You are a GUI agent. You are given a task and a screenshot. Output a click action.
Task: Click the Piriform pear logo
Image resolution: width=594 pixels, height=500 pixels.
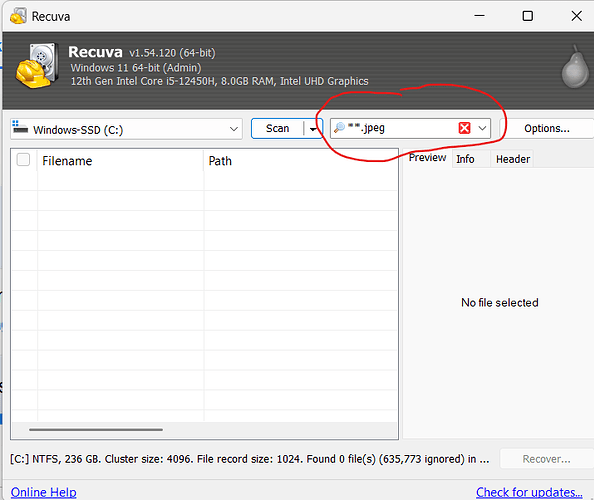(x=575, y=67)
